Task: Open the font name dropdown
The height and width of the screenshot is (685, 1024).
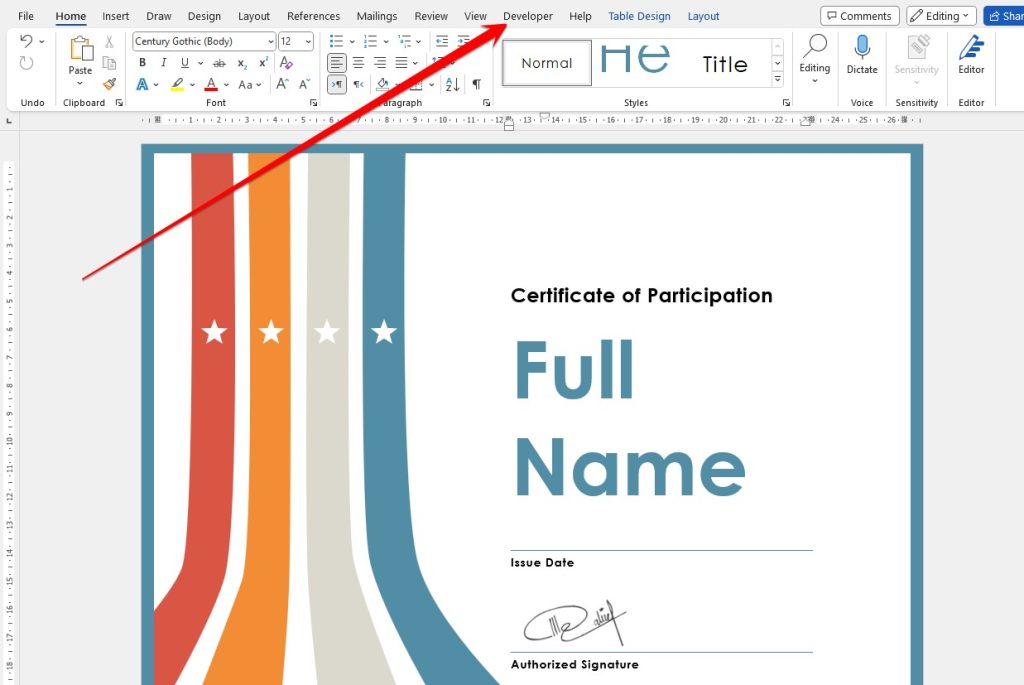Action: [270, 42]
